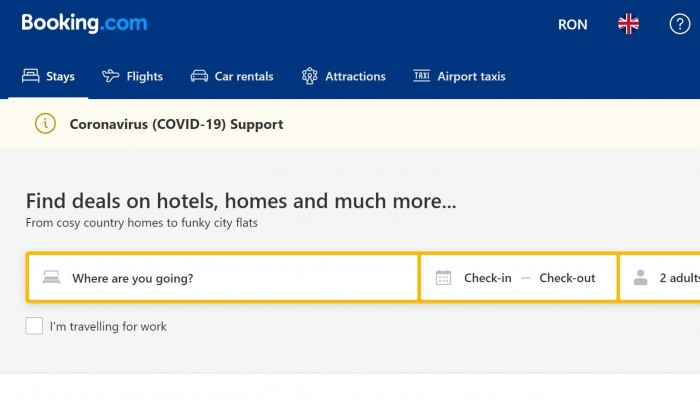The image size is (700, 402).
Task: Open the Check-in date picker
Action: (x=487, y=278)
